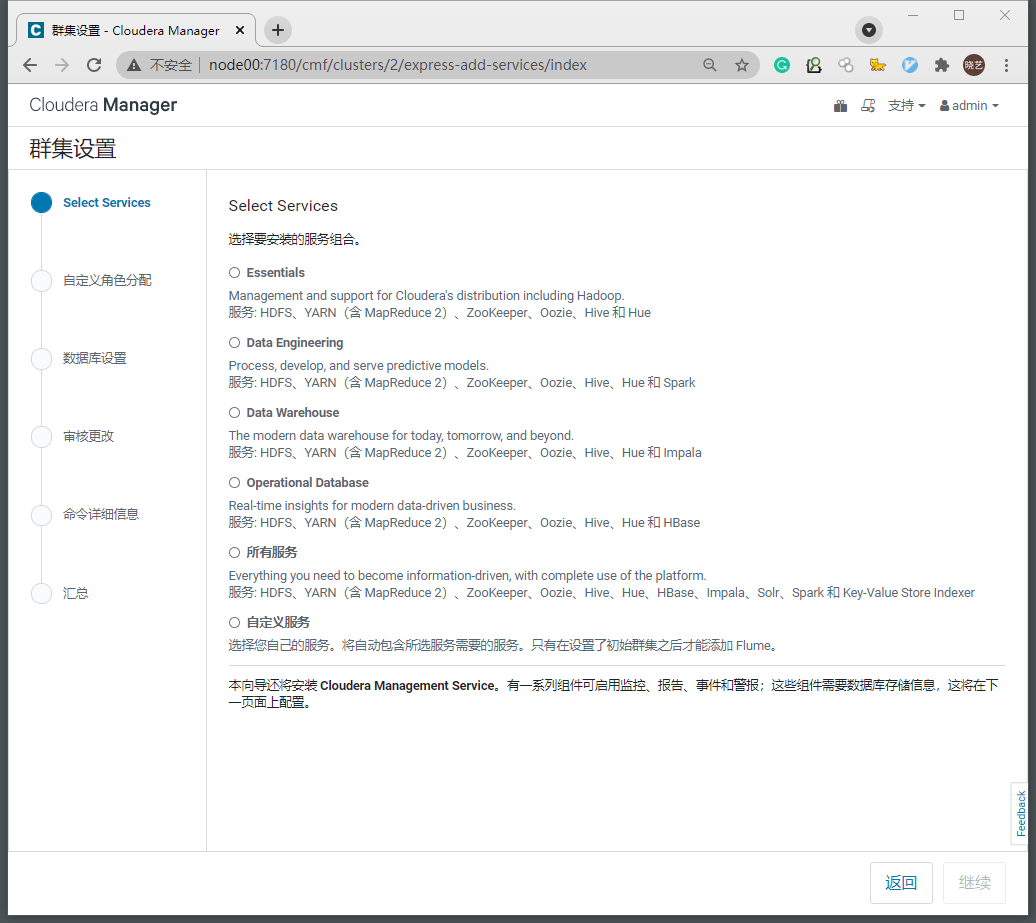Open the admin user dropdown
Viewport: 1036px width, 923px height.
tap(969, 106)
